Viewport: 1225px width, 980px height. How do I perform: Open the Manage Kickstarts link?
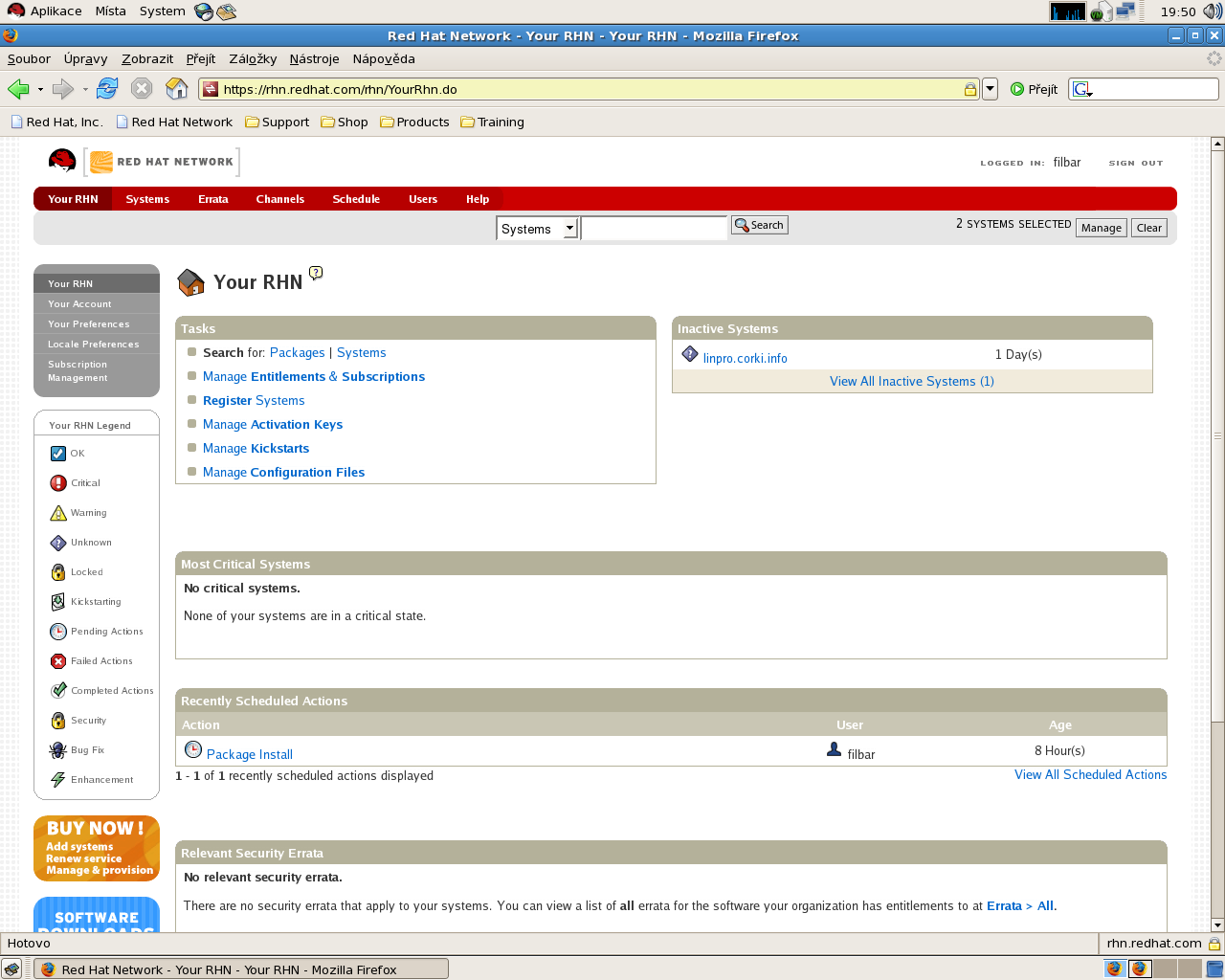point(256,448)
